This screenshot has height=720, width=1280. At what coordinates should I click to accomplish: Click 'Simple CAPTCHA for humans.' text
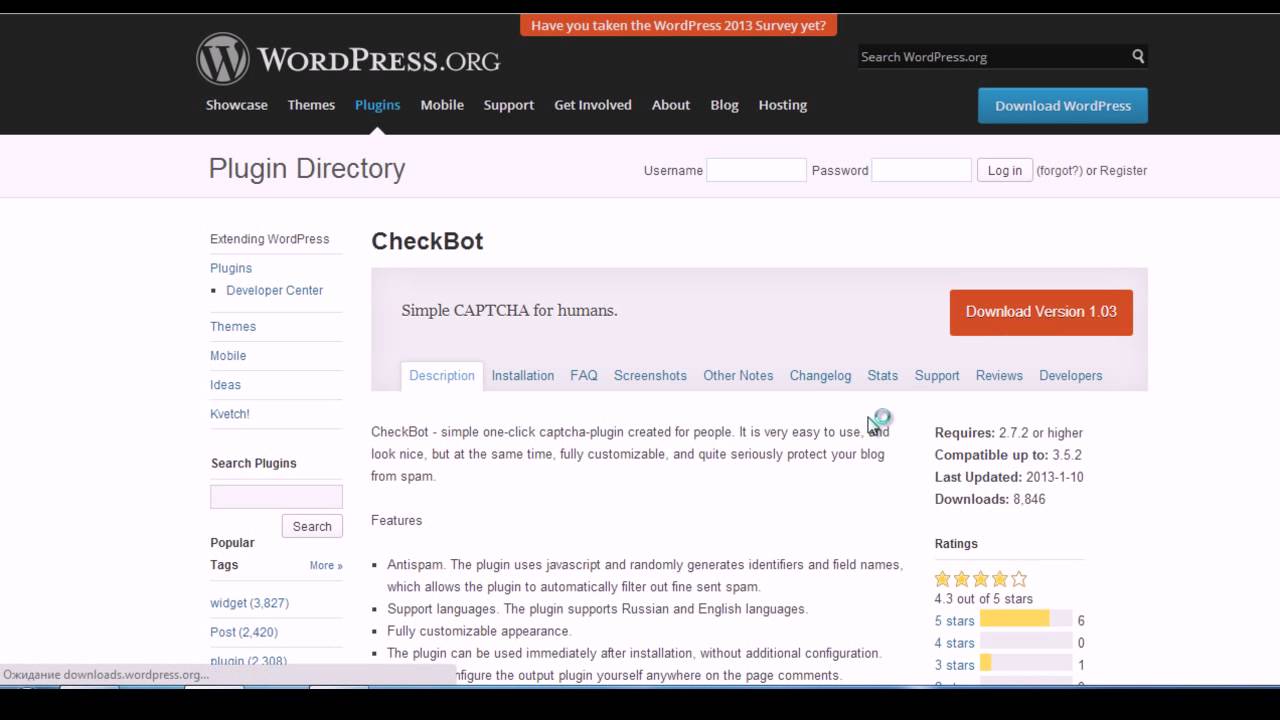509,310
